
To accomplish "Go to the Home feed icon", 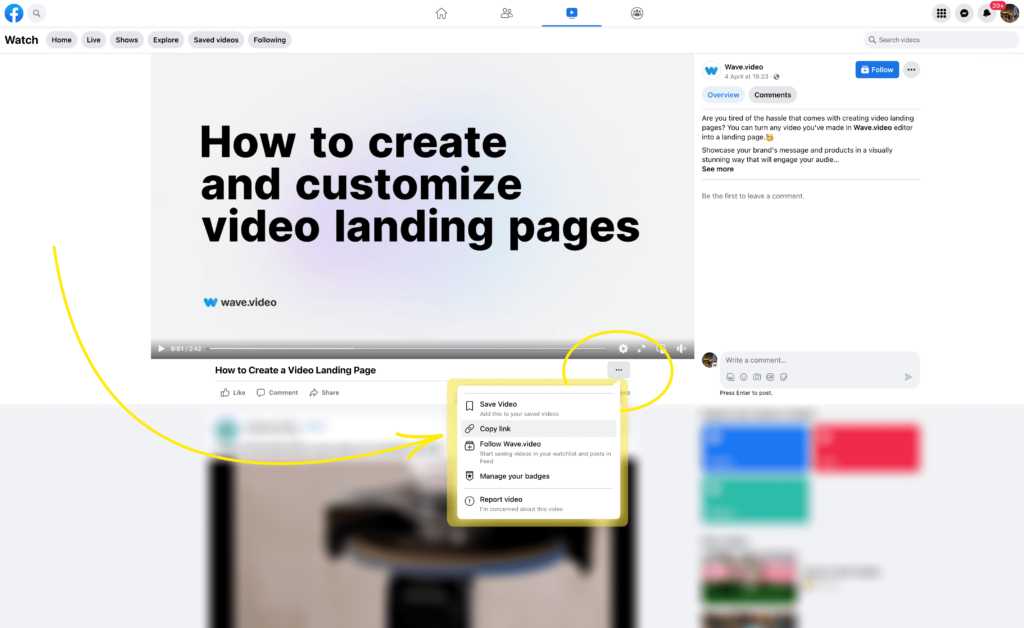I will tap(441, 13).
